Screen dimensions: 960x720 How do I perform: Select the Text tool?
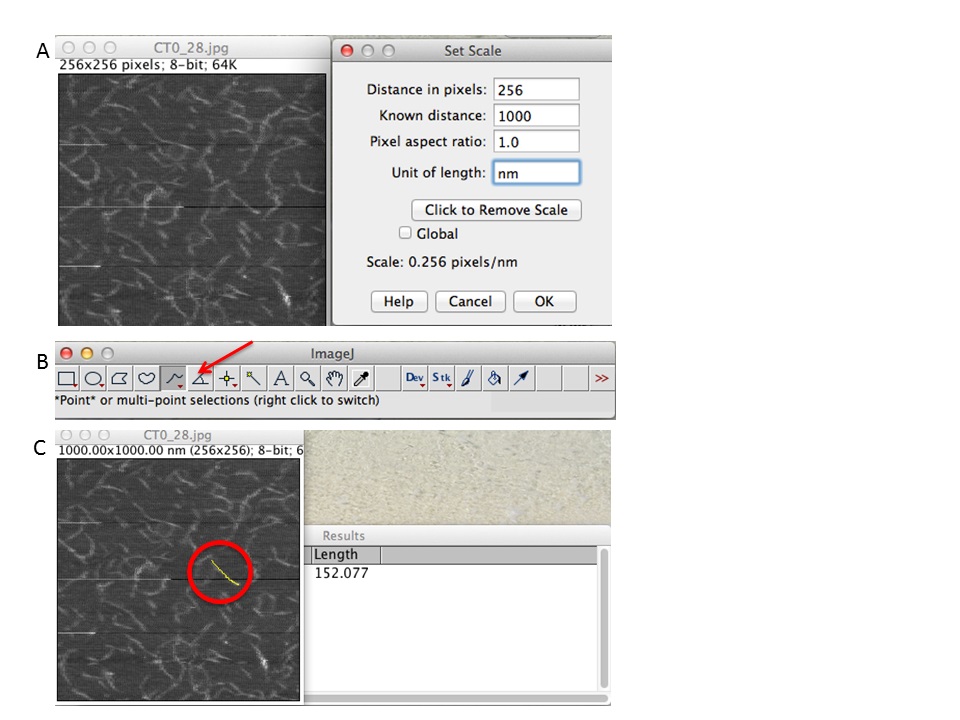(x=280, y=378)
